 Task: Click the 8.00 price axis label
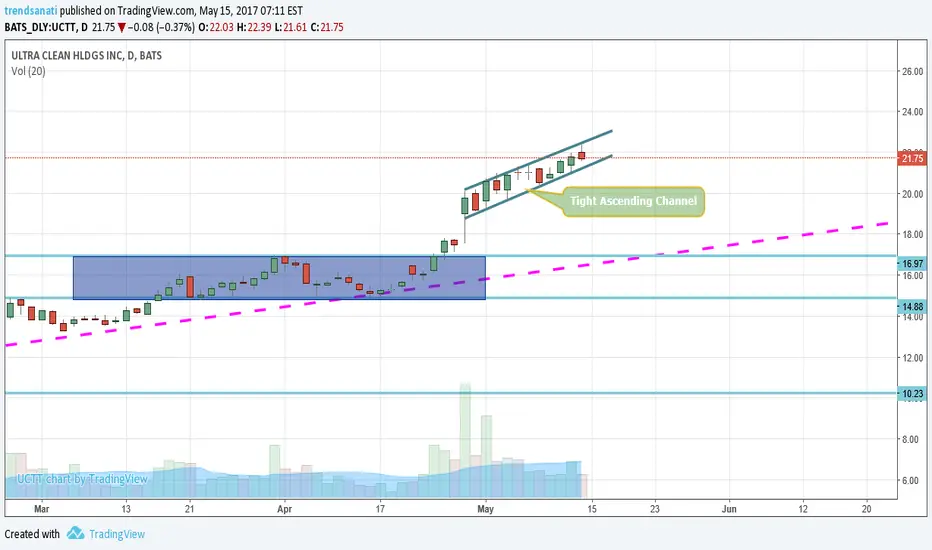point(910,439)
